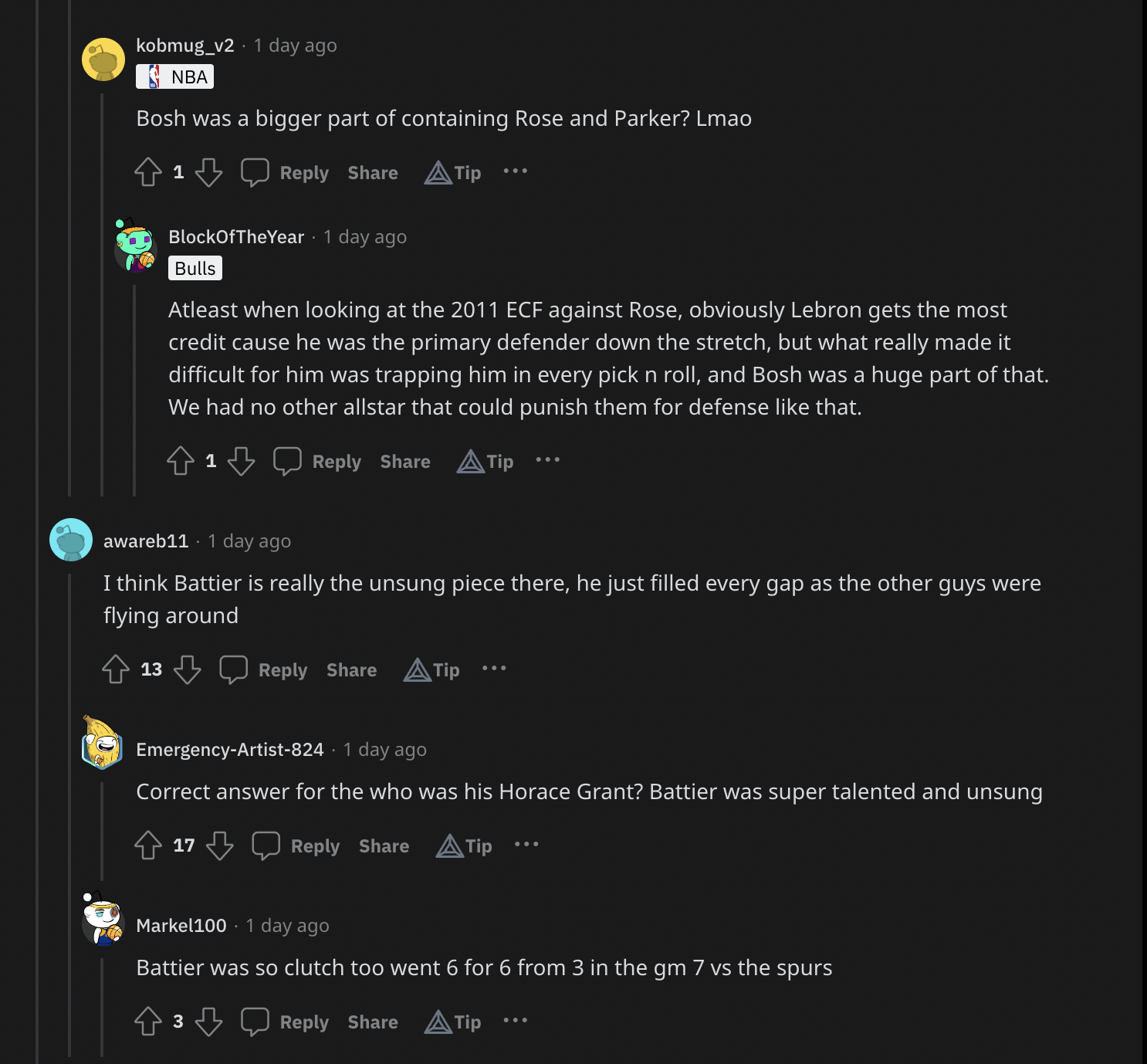Tip BlockOfTheYear's comment

(486, 461)
